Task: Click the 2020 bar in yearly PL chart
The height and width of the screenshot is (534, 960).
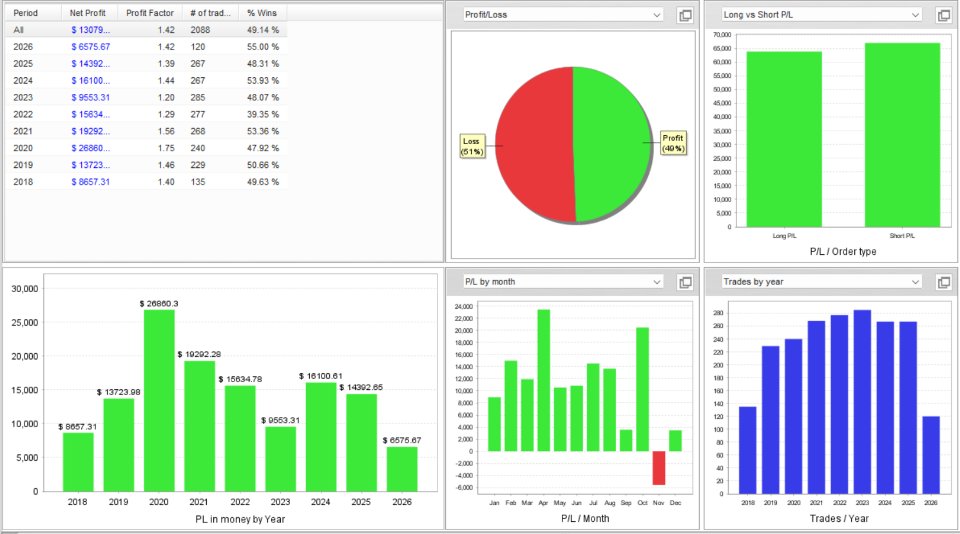Action: coord(159,400)
